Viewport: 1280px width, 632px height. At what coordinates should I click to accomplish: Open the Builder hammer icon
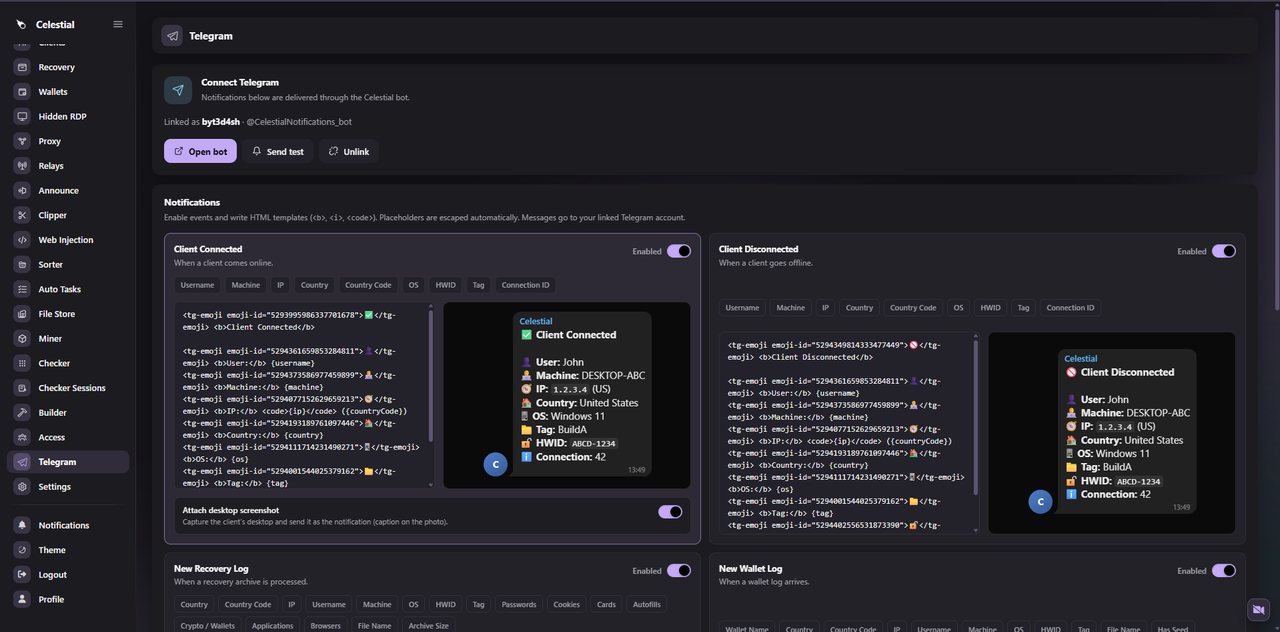pyautogui.click(x=21, y=412)
